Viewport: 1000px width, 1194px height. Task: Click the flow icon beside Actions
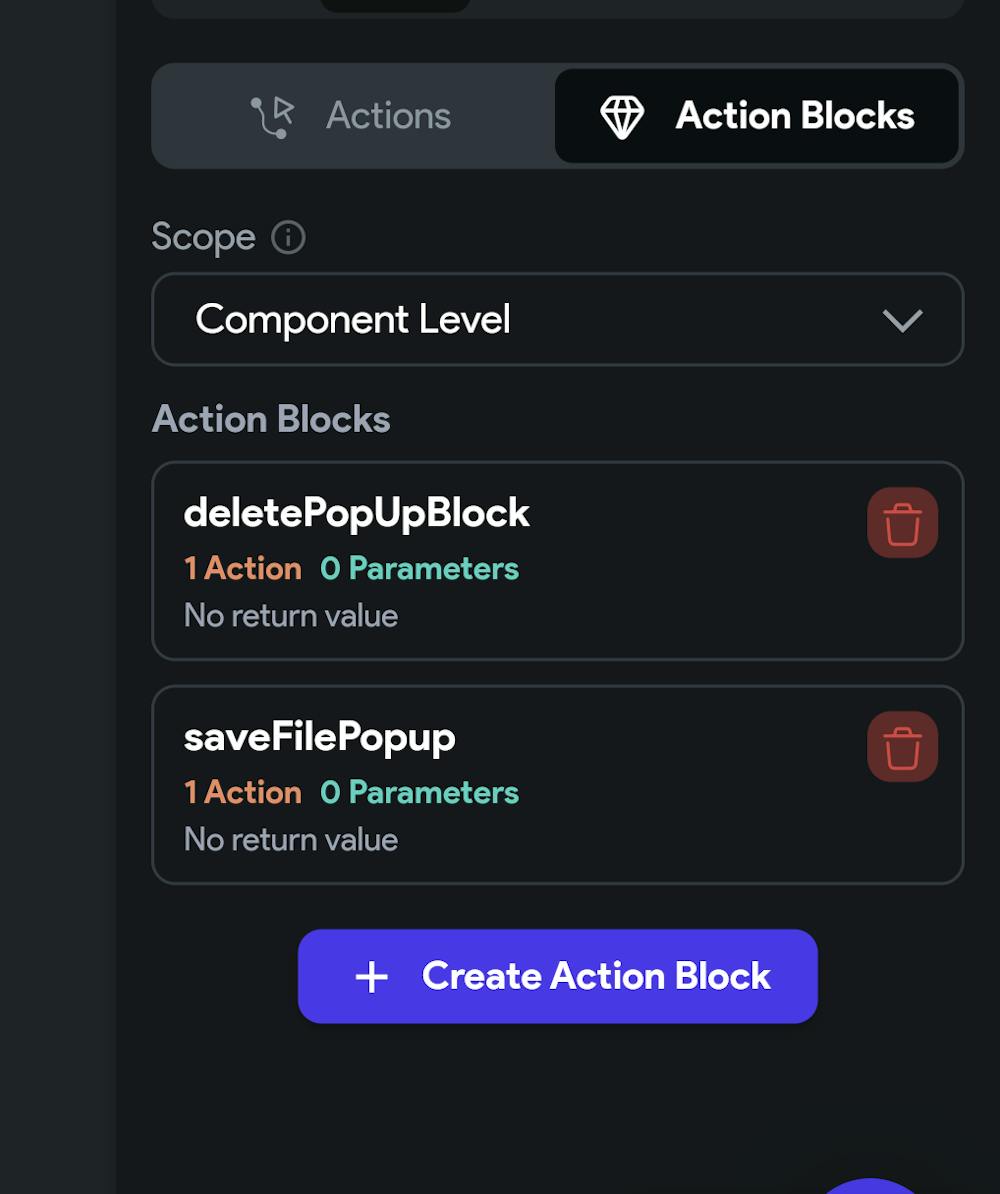272,117
